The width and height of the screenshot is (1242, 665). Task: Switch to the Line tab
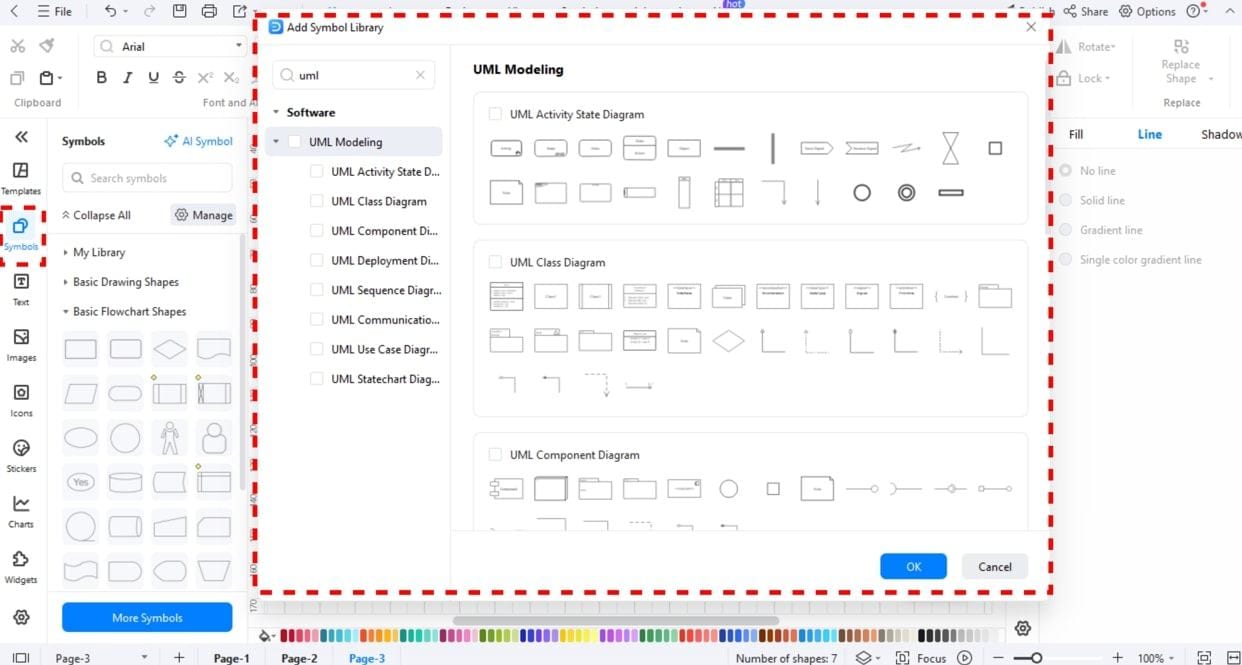click(x=1149, y=134)
